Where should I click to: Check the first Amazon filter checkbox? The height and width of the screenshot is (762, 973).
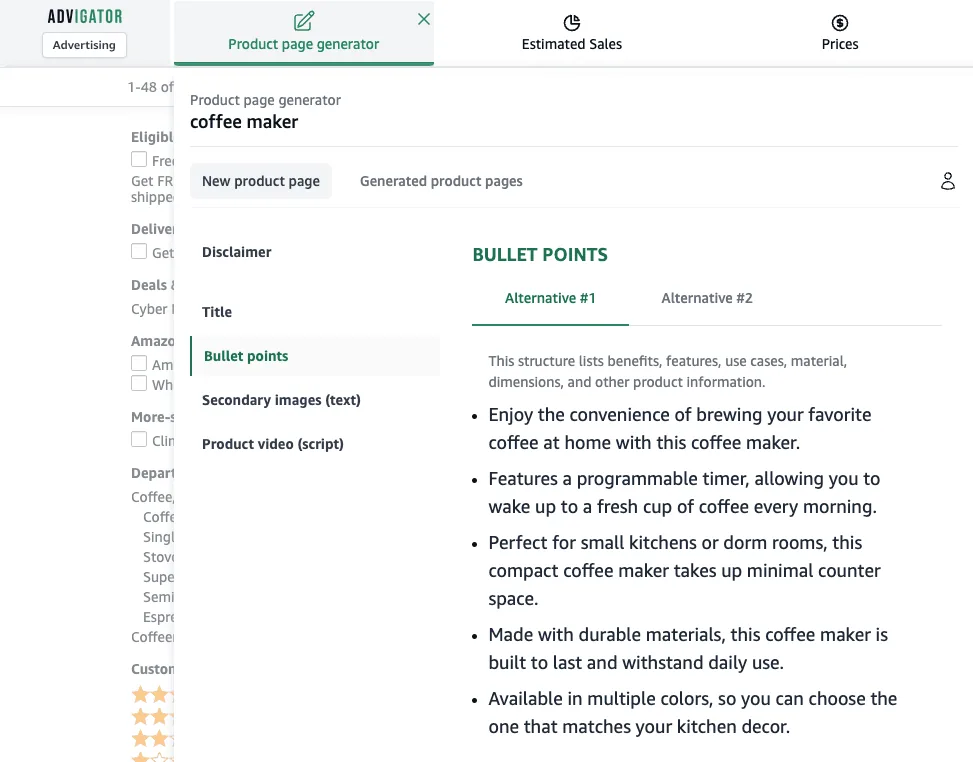point(139,363)
